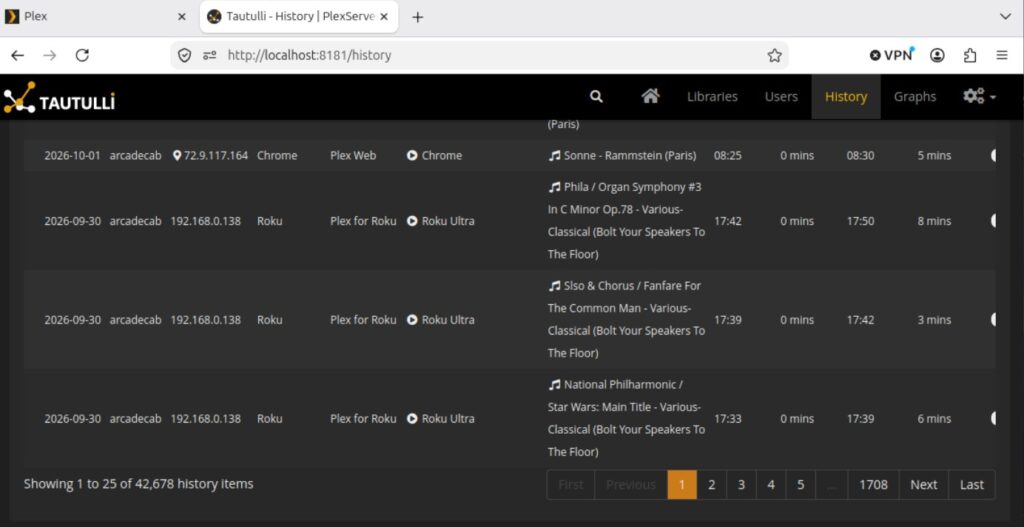
Task: Click music note icon beside Fanfare For The Common Man
Action: pos(554,286)
